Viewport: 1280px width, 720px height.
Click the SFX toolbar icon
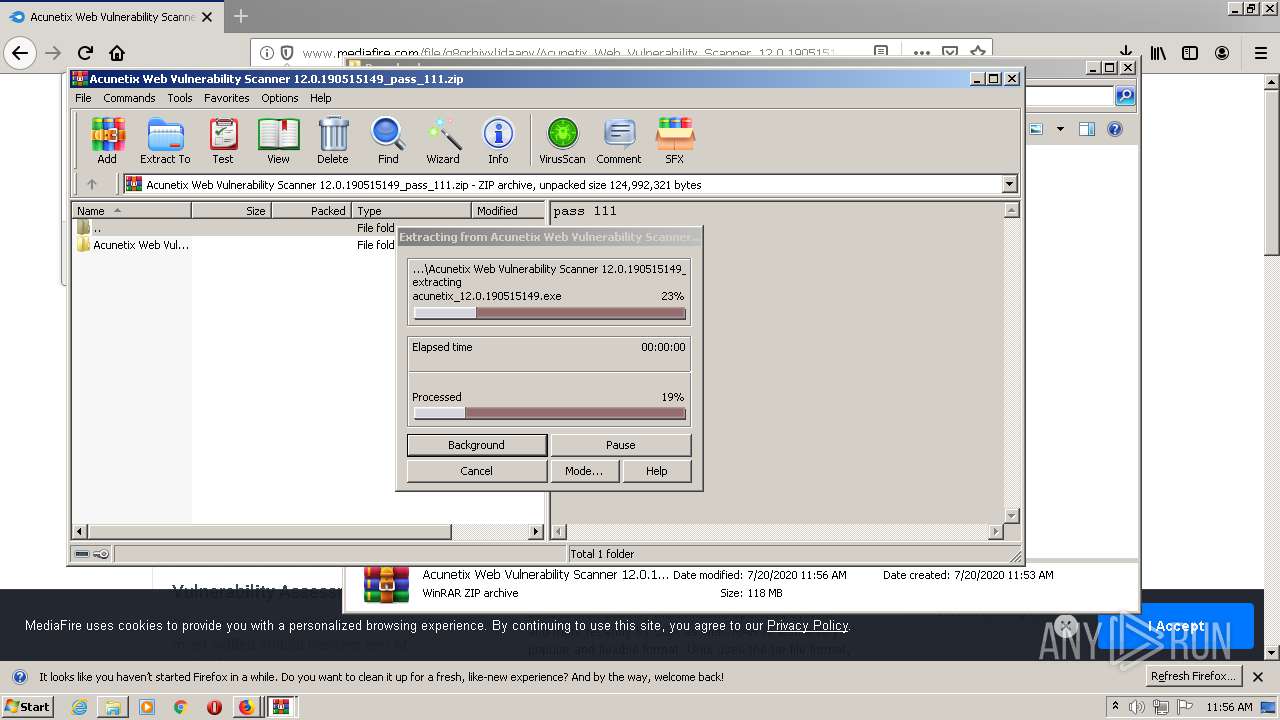[x=675, y=140]
